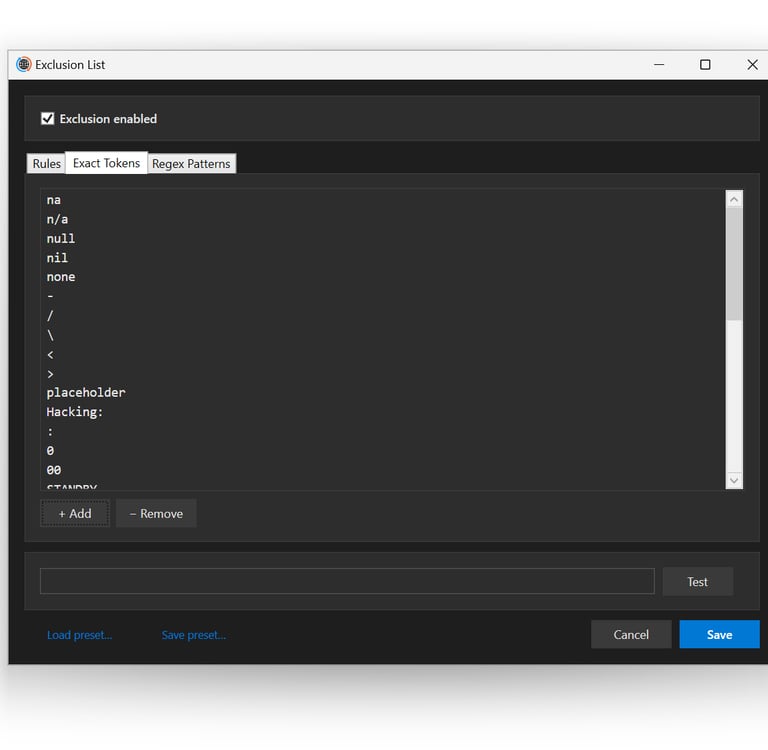The height and width of the screenshot is (750, 768).
Task: Open the Load preset... link
Action: [x=79, y=635]
